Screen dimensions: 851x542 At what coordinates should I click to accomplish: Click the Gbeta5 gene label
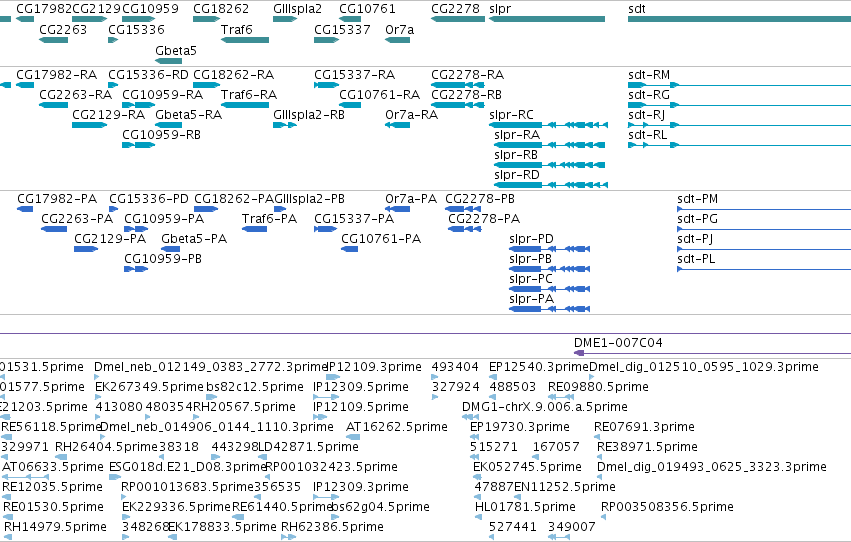point(176,50)
